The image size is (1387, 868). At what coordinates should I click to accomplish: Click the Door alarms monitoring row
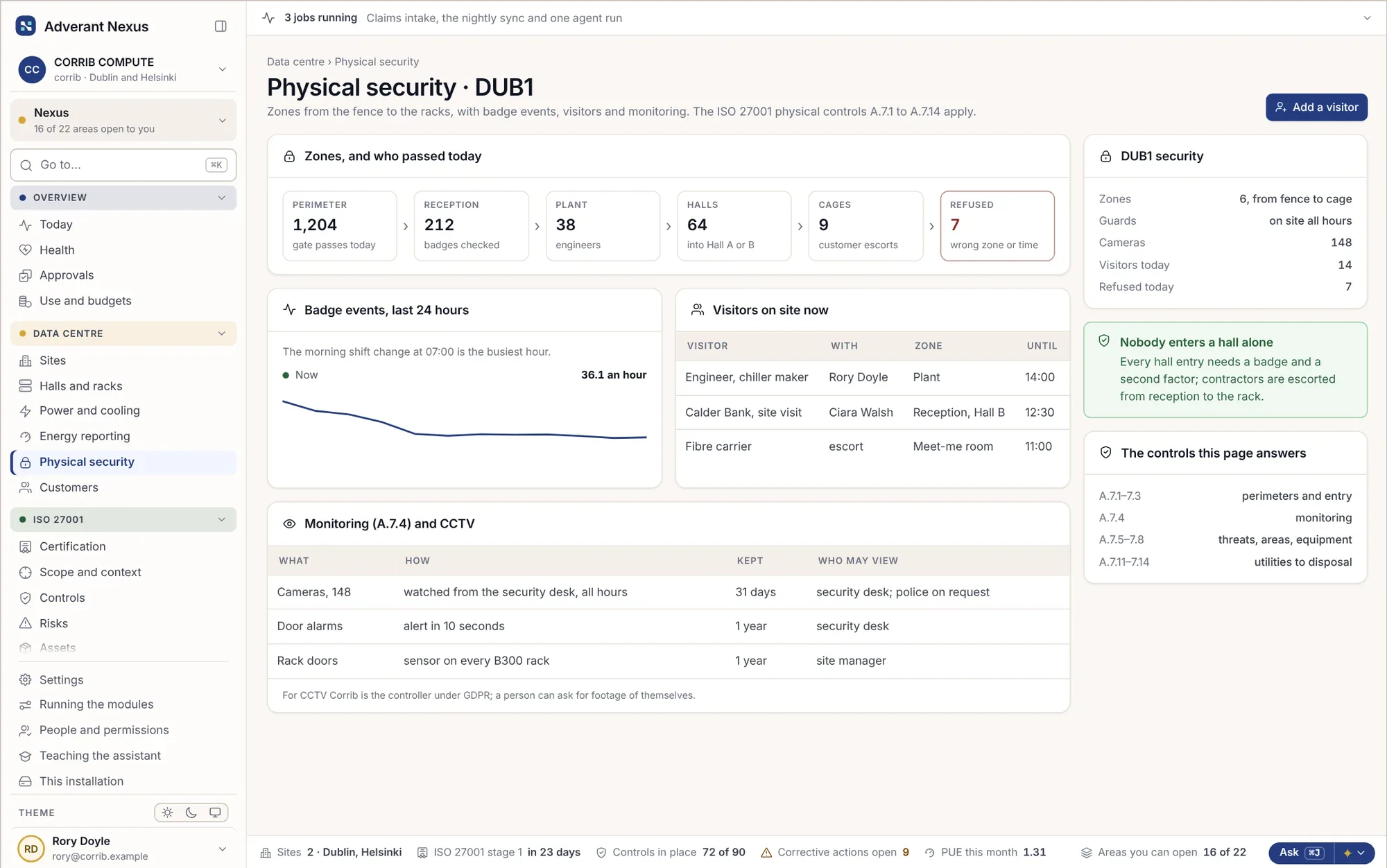click(x=669, y=626)
